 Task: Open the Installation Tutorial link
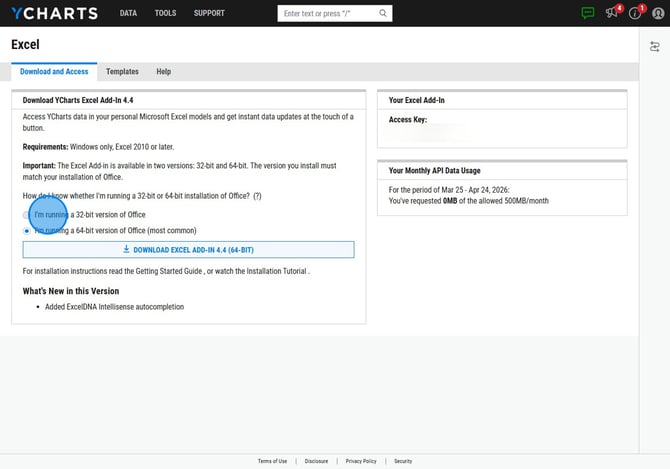point(277,271)
